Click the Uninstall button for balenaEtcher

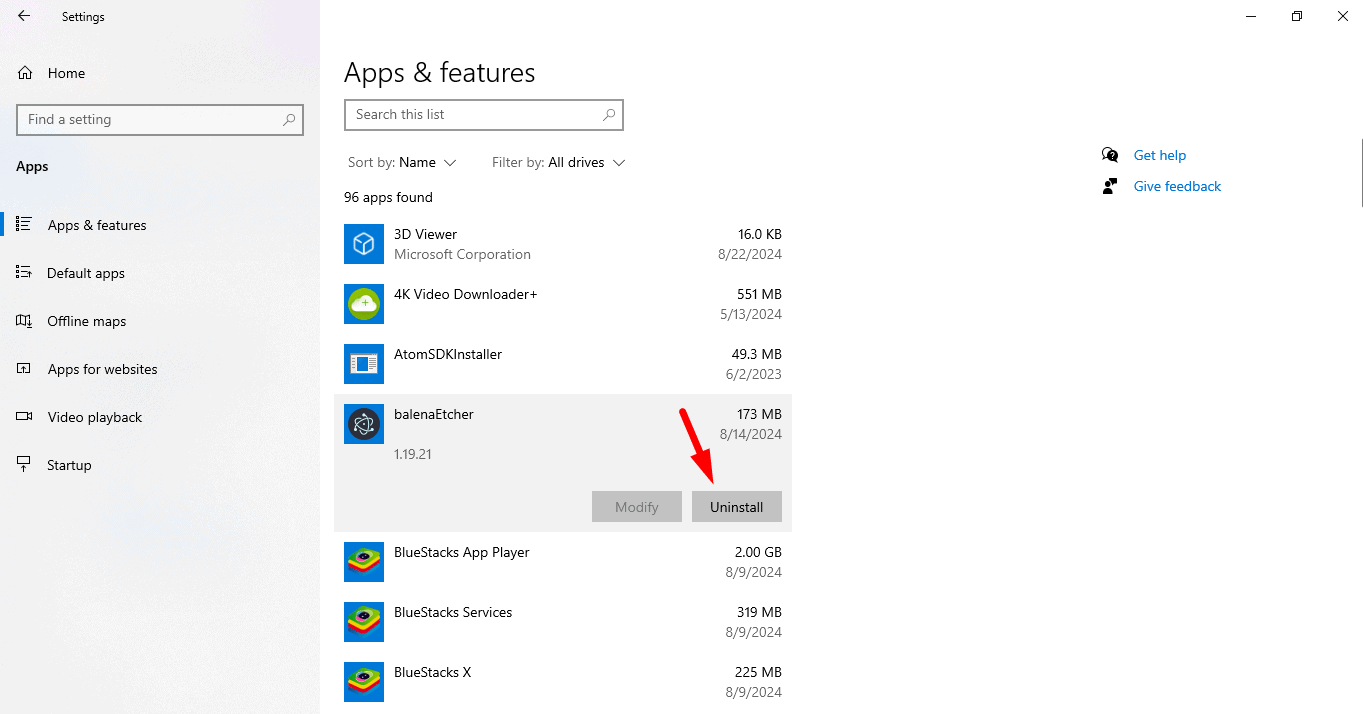point(737,507)
